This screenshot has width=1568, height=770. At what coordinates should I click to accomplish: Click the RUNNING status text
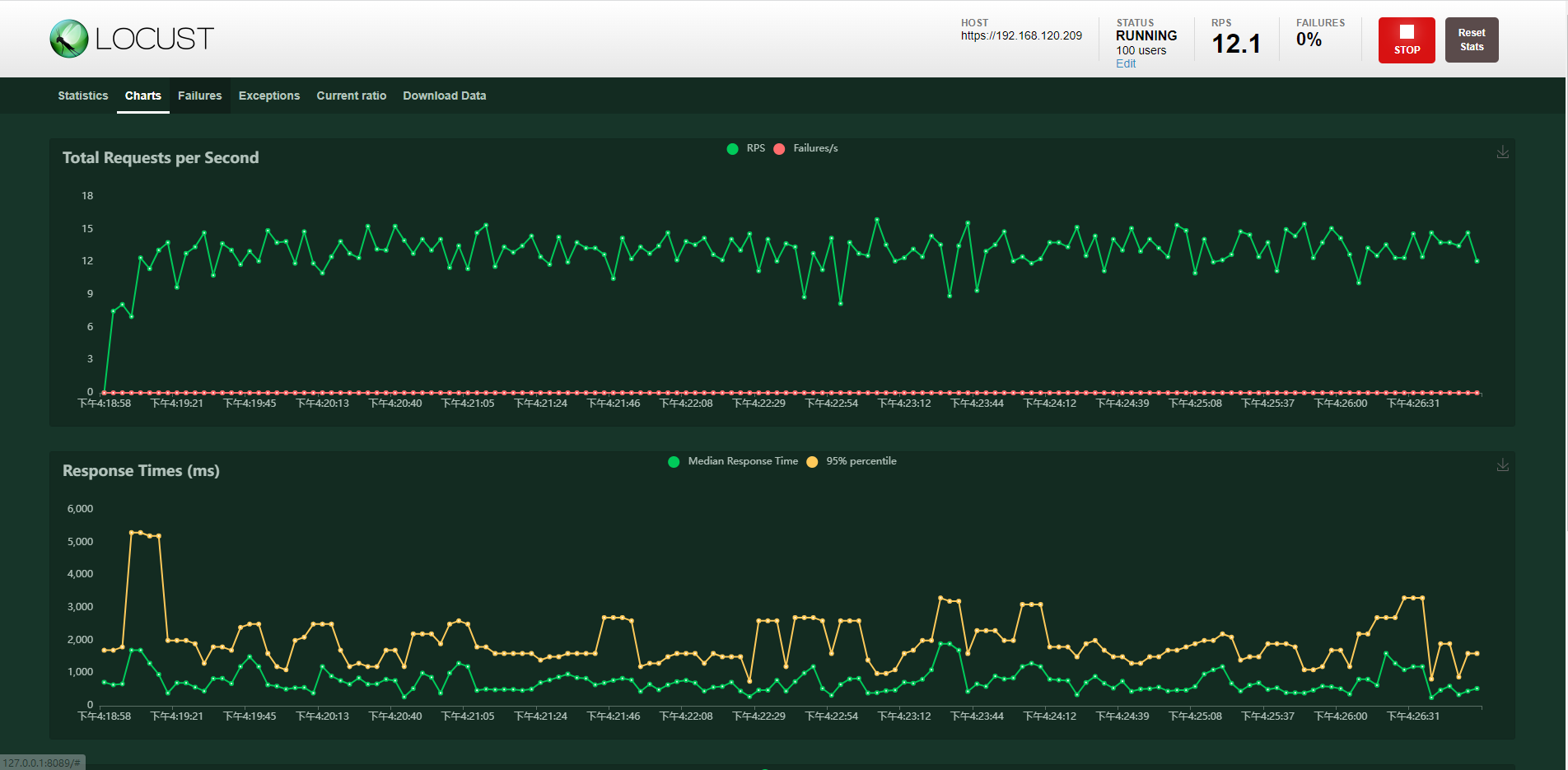[x=1146, y=35]
